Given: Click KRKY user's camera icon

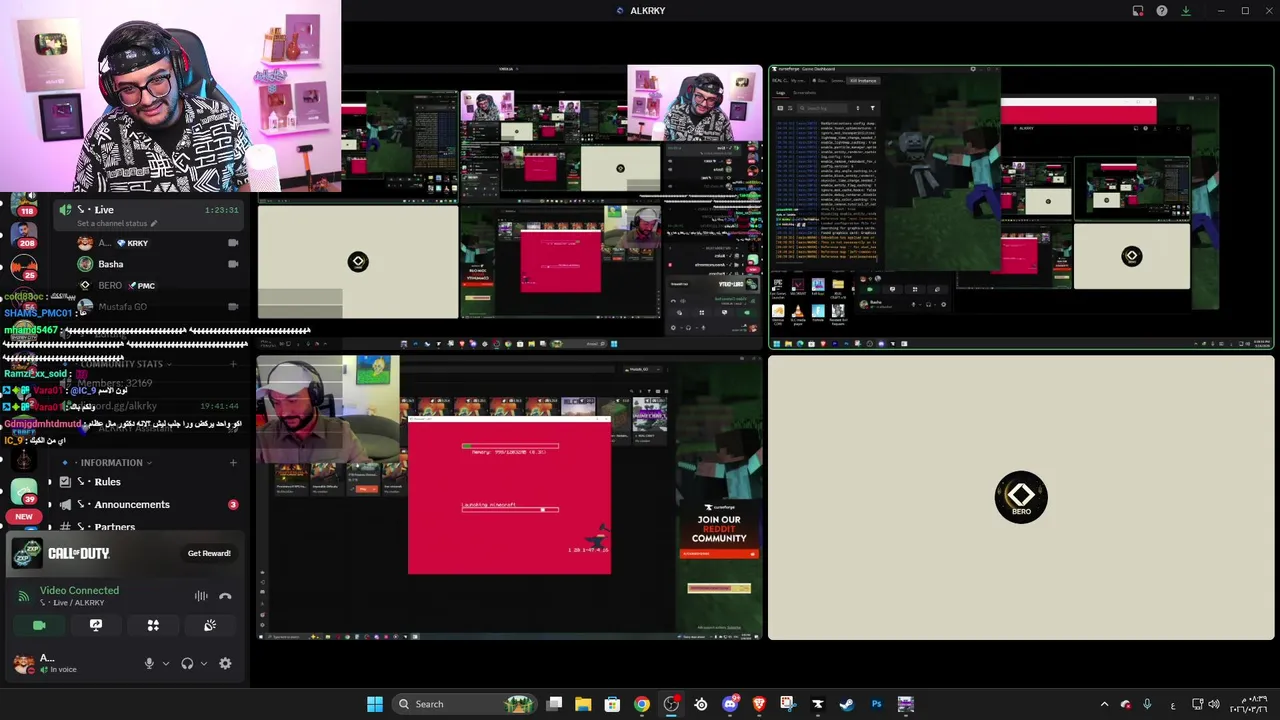Looking at the screenshot, I should point(233,243).
